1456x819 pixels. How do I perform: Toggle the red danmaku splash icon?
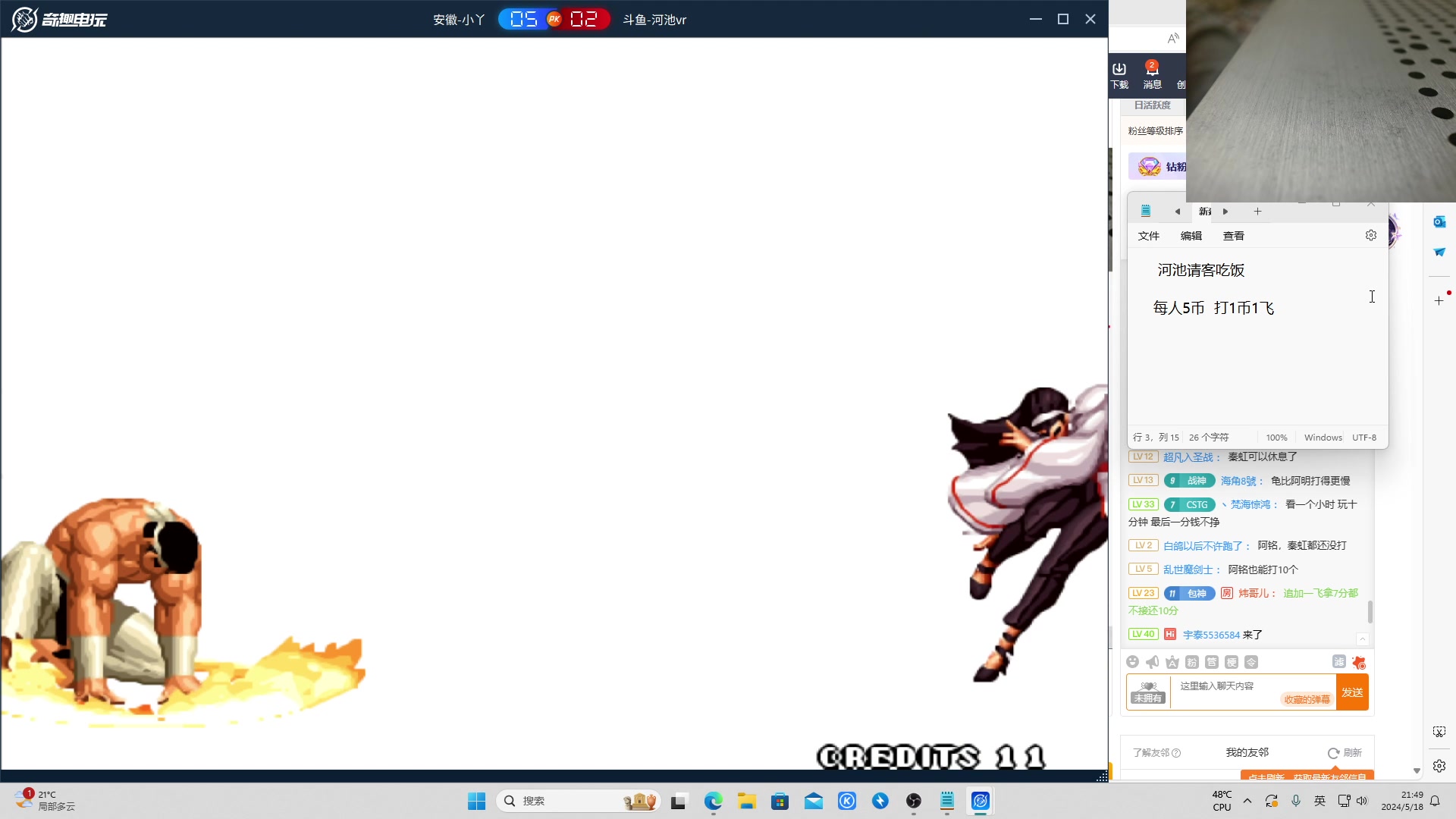[x=1358, y=662]
